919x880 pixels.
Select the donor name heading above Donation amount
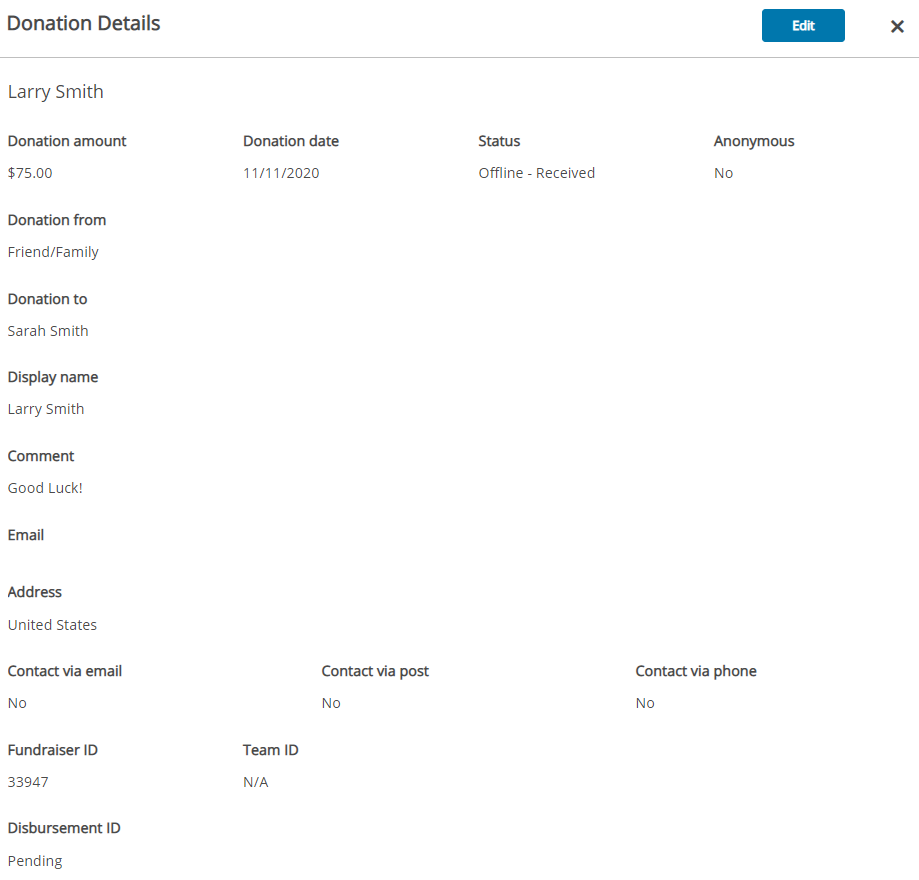tap(56, 92)
